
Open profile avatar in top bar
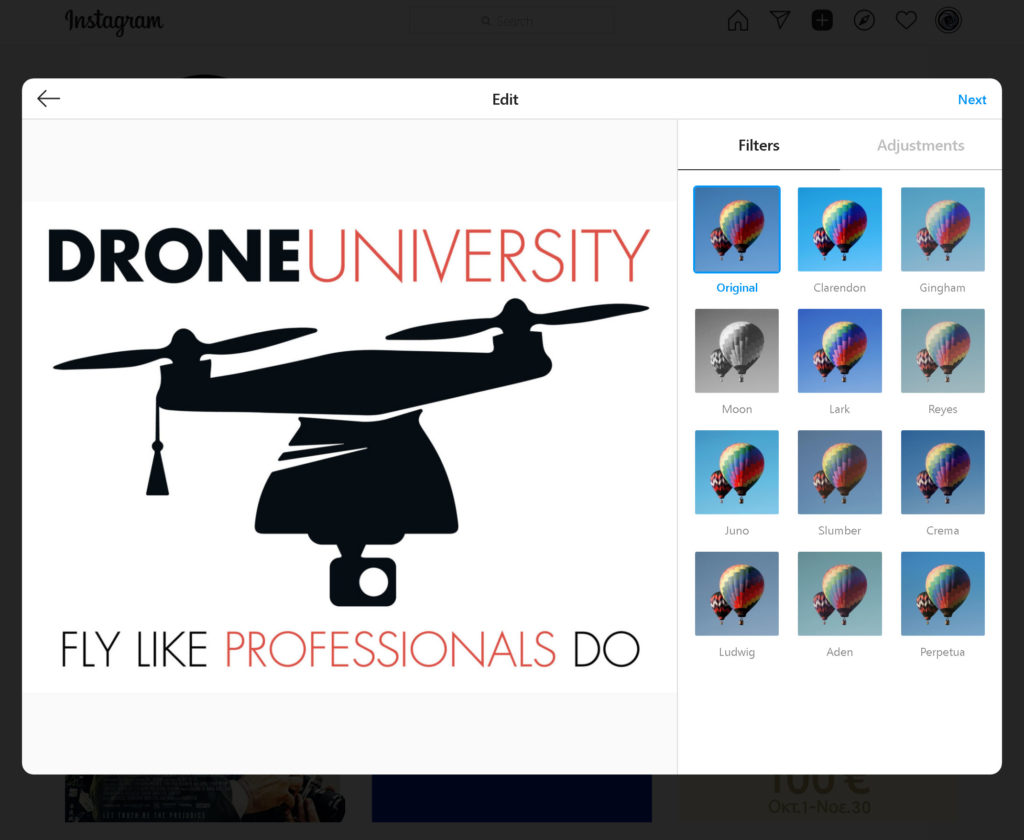point(948,21)
